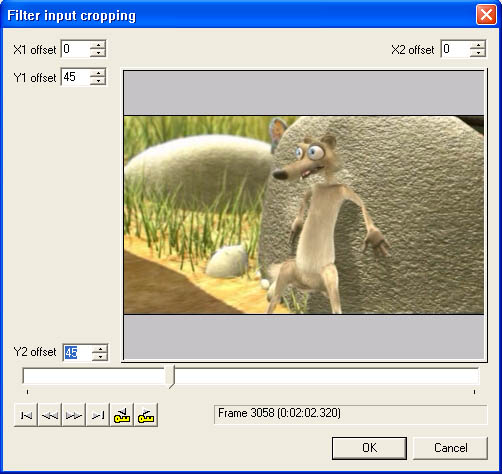
Task: Go to next keyframe (key icon)
Action: pos(146,415)
